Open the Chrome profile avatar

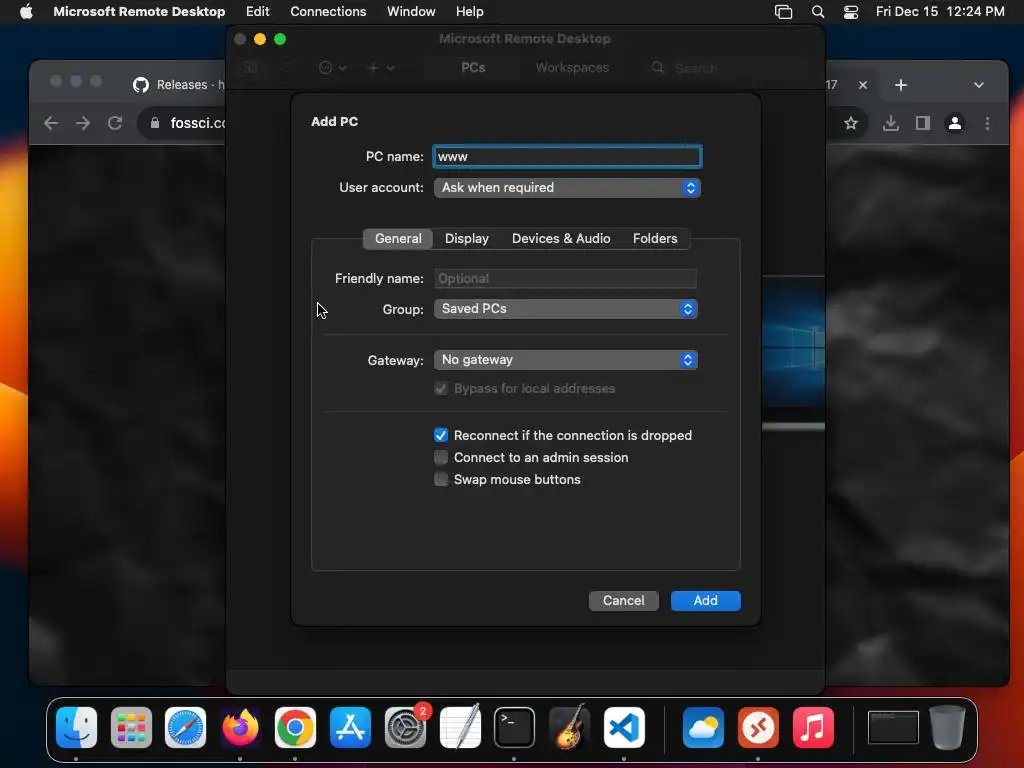click(955, 123)
